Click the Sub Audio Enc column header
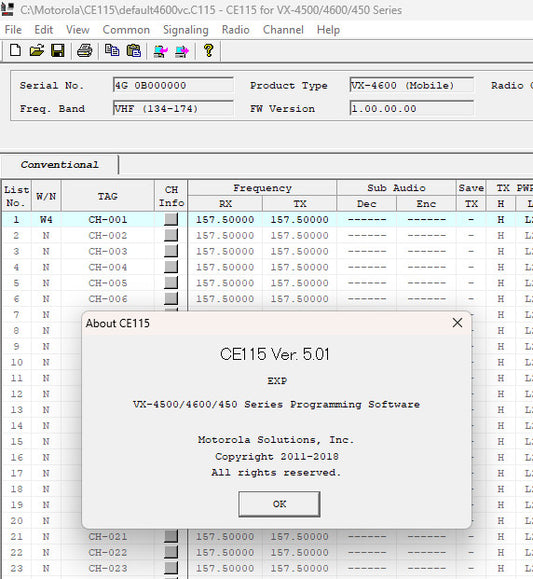 [426, 204]
